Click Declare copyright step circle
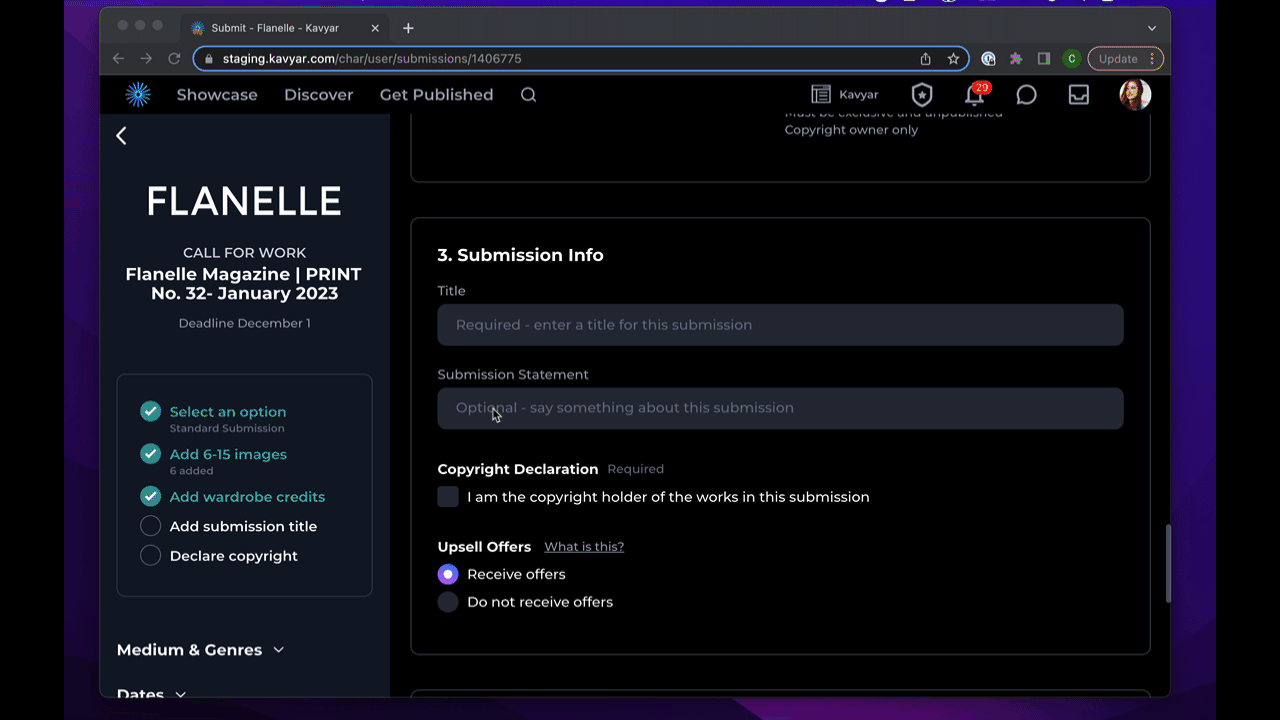The height and width of the screenshot is (720, 1280). [150, 556]
